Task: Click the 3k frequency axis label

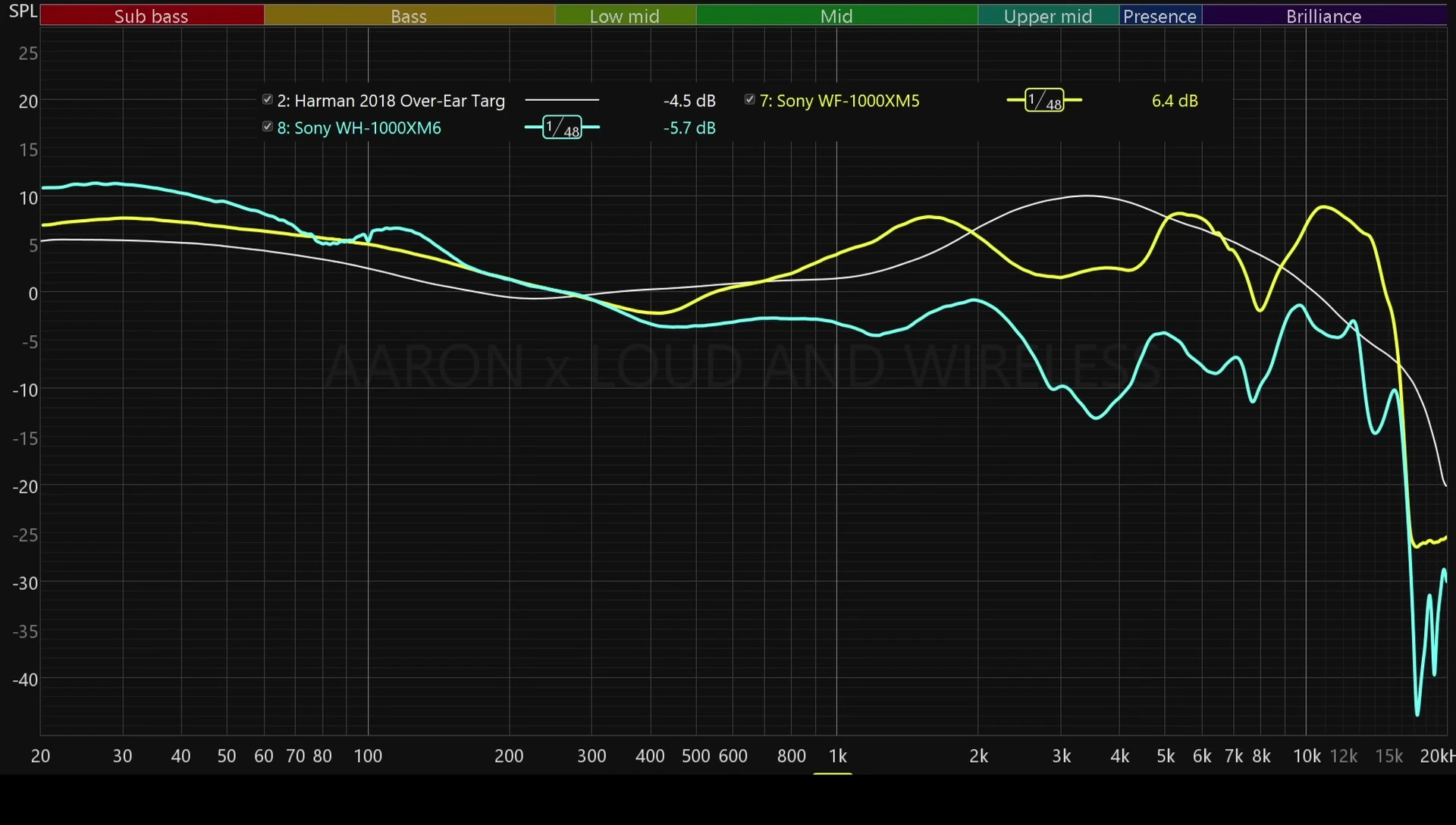Action: 1061,756
